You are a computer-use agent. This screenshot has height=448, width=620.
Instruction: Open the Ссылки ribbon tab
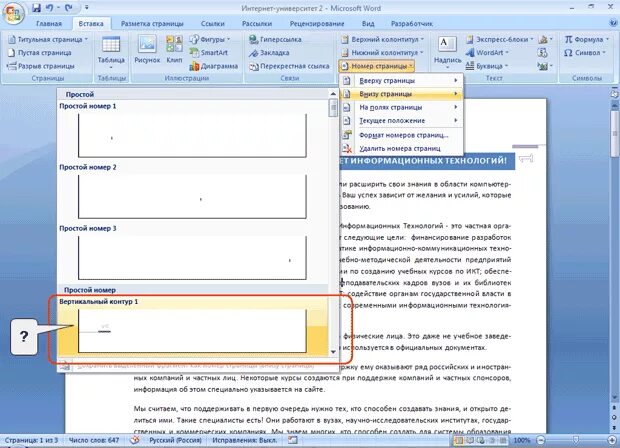[x=212, y=24]
